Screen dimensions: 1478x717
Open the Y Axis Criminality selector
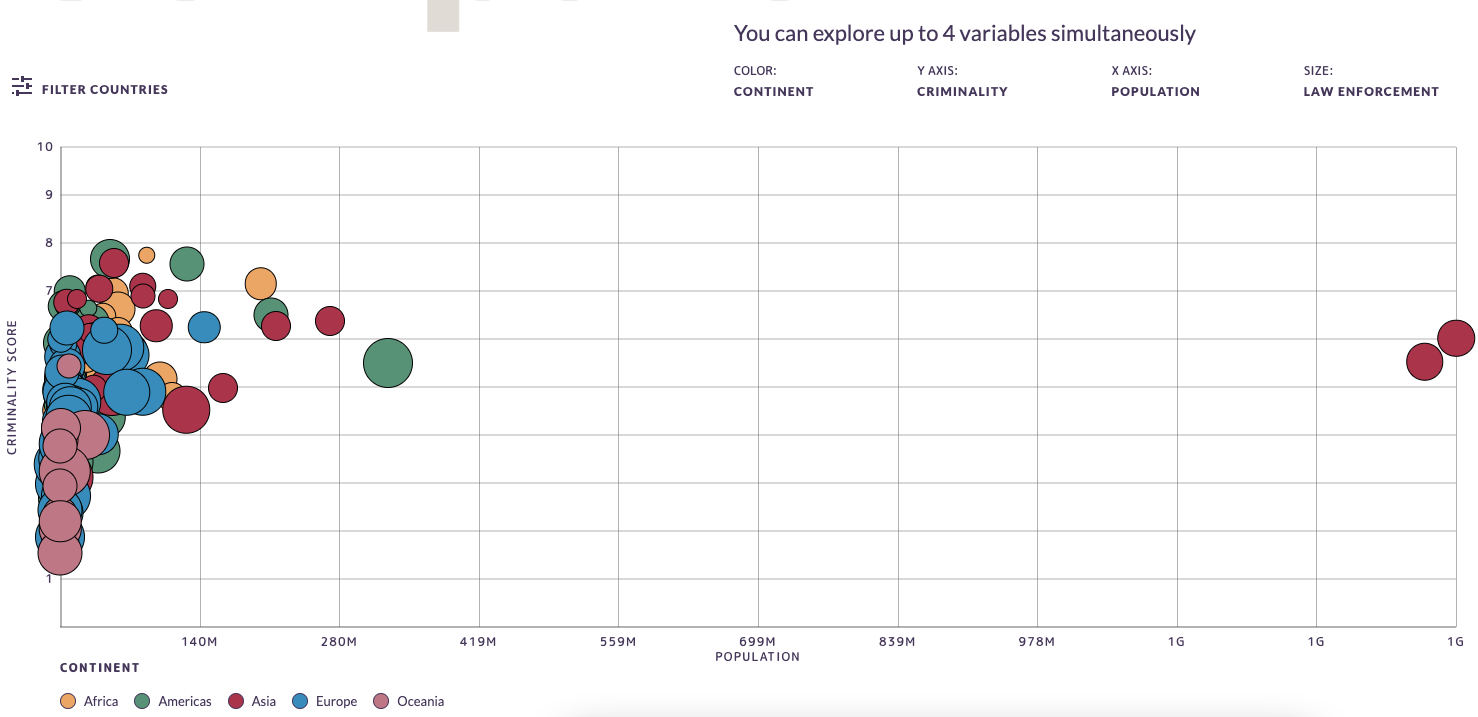coord(962,91)
